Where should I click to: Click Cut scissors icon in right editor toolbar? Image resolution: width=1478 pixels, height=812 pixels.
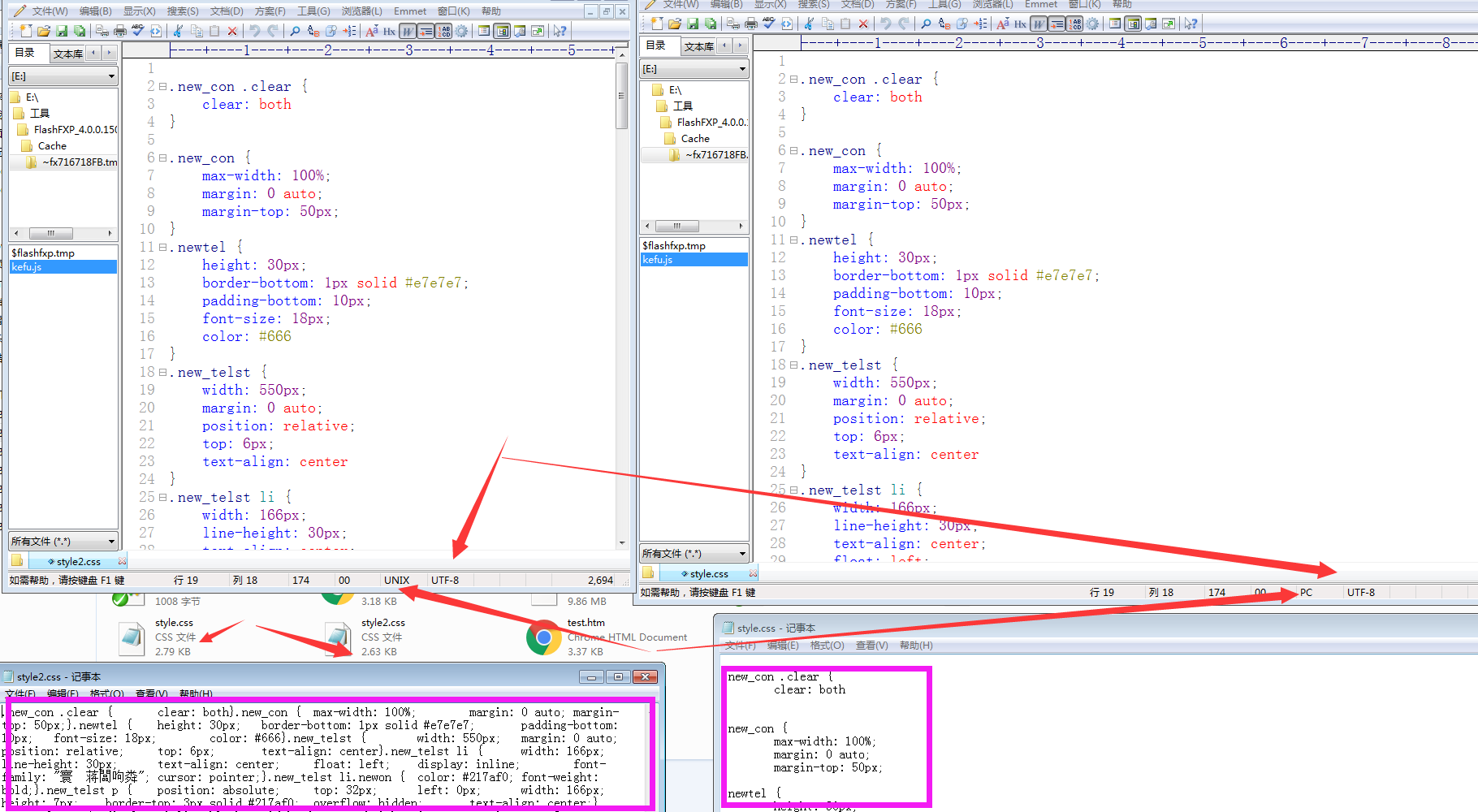click(809, 24)
